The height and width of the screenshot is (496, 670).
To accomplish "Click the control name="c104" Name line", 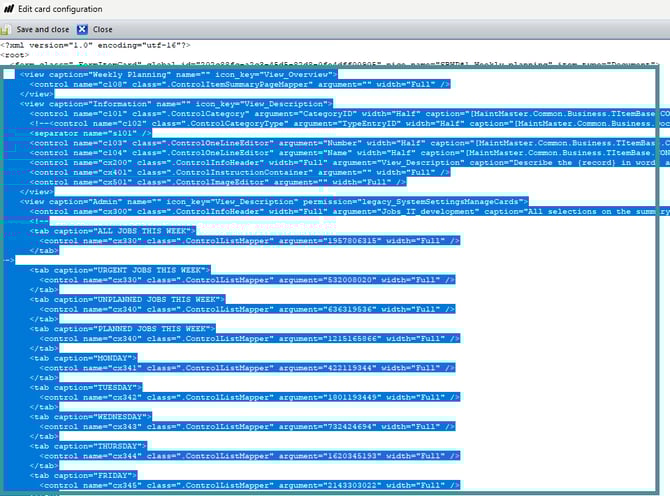I will (x=350, y=153).
